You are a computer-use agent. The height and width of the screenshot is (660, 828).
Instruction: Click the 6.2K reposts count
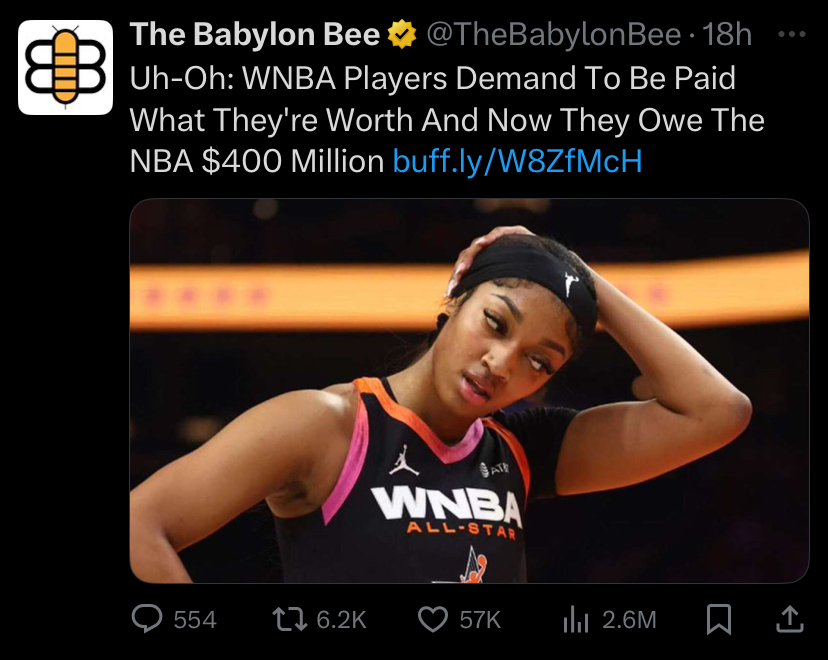[x=341, y=620]
